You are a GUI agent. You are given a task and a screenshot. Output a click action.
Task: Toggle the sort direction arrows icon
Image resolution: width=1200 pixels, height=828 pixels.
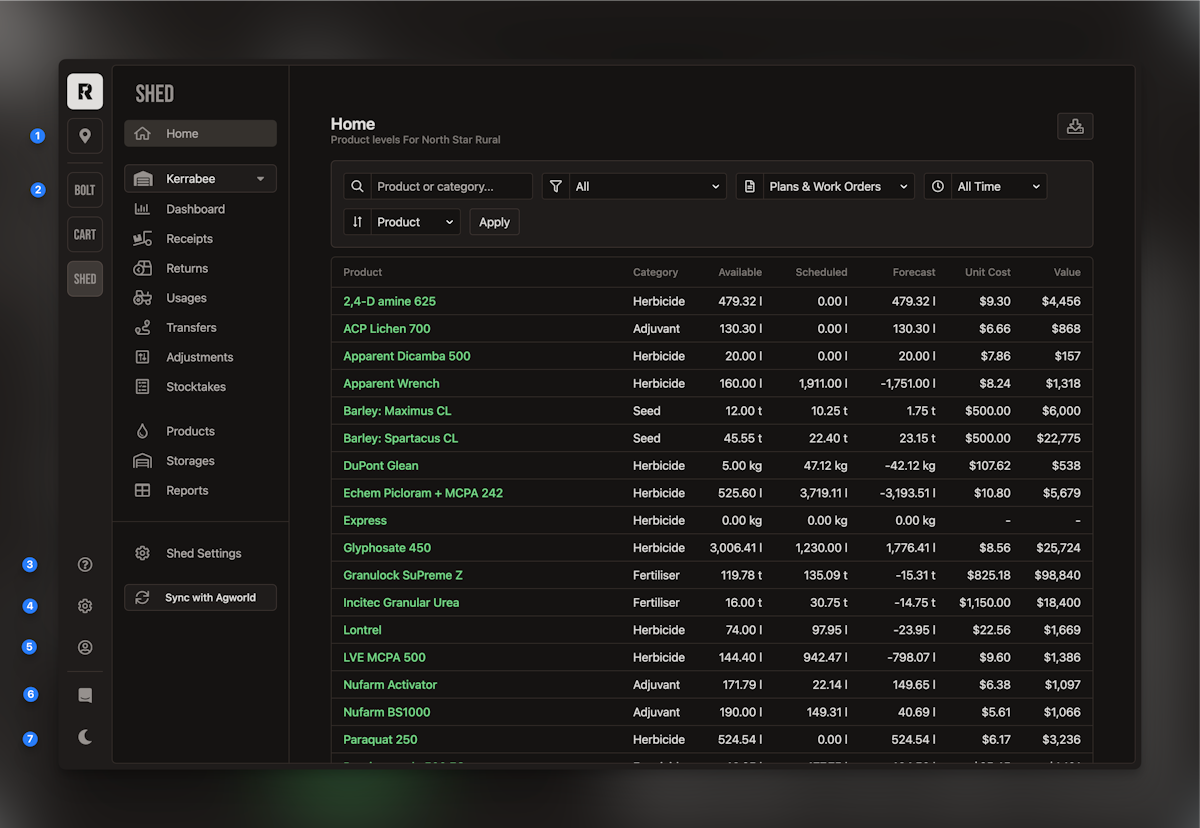(358, 222)
